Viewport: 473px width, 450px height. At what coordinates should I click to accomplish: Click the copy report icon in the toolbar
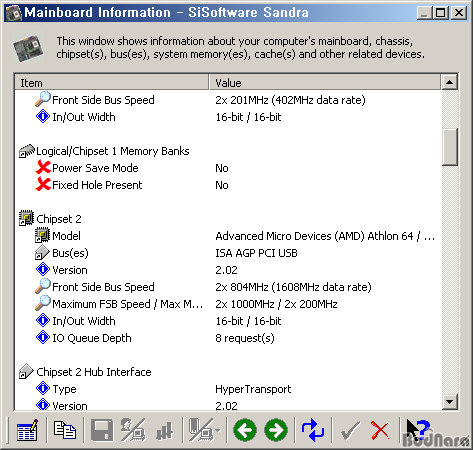[x=65, y=430]
